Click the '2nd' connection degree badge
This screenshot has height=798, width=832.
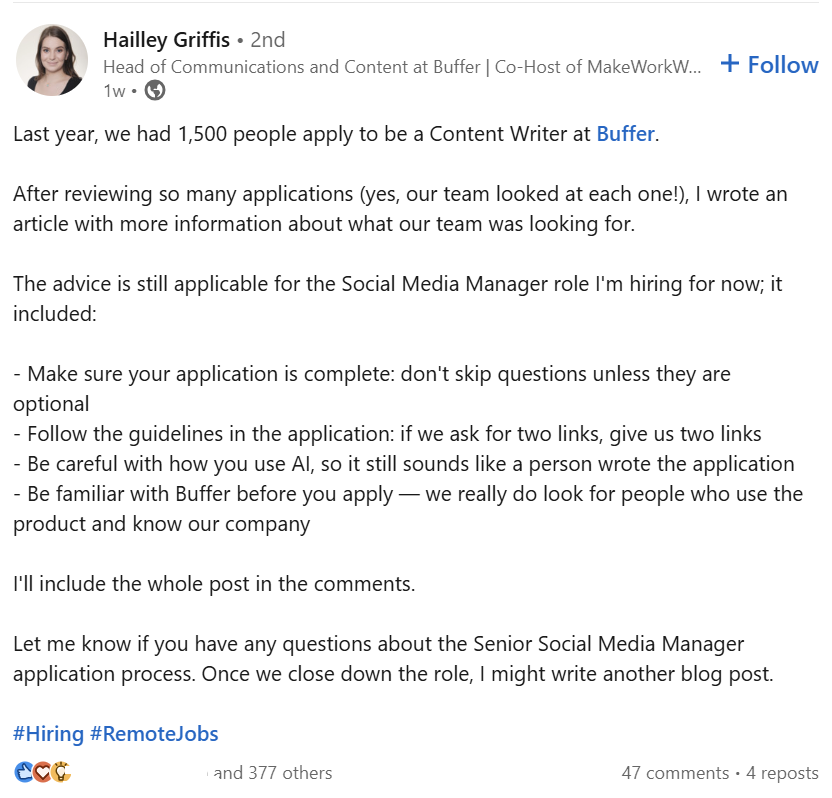267,40
